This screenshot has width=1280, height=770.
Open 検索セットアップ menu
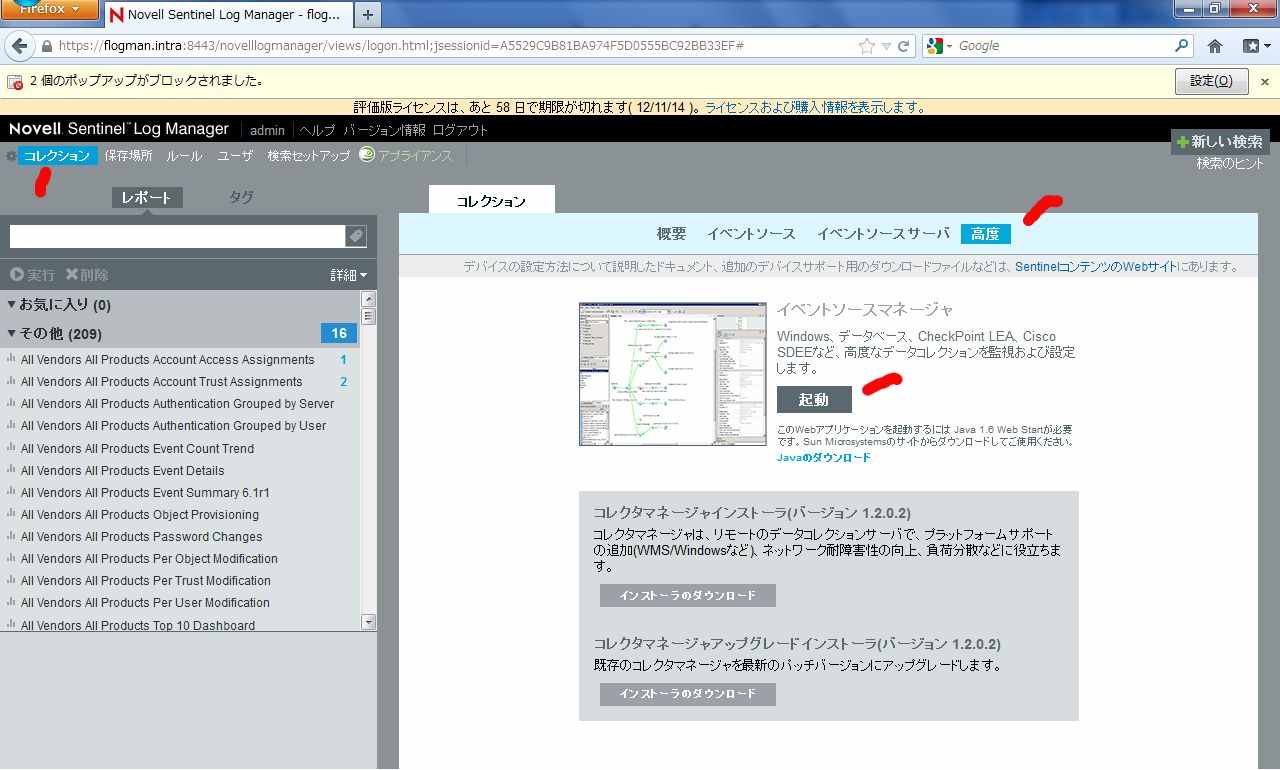pyautogui.click(x=309, y=156)
